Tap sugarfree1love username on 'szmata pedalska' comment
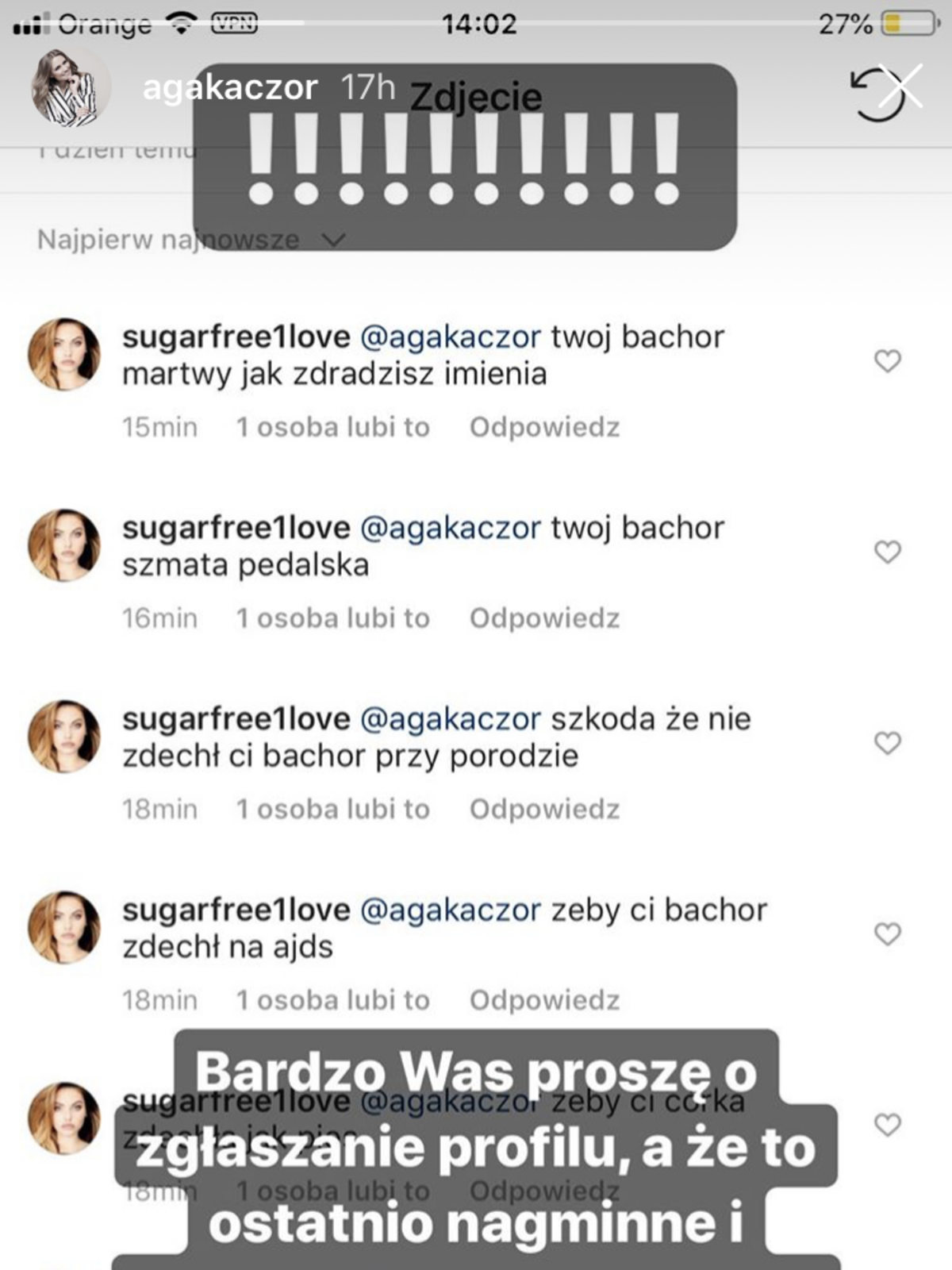The height and width of the screenshot is (1270, 952). point(236,528)
